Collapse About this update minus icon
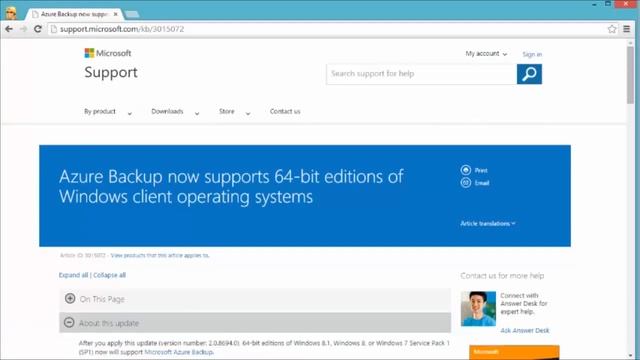640x360 pixels. [69, 322]
